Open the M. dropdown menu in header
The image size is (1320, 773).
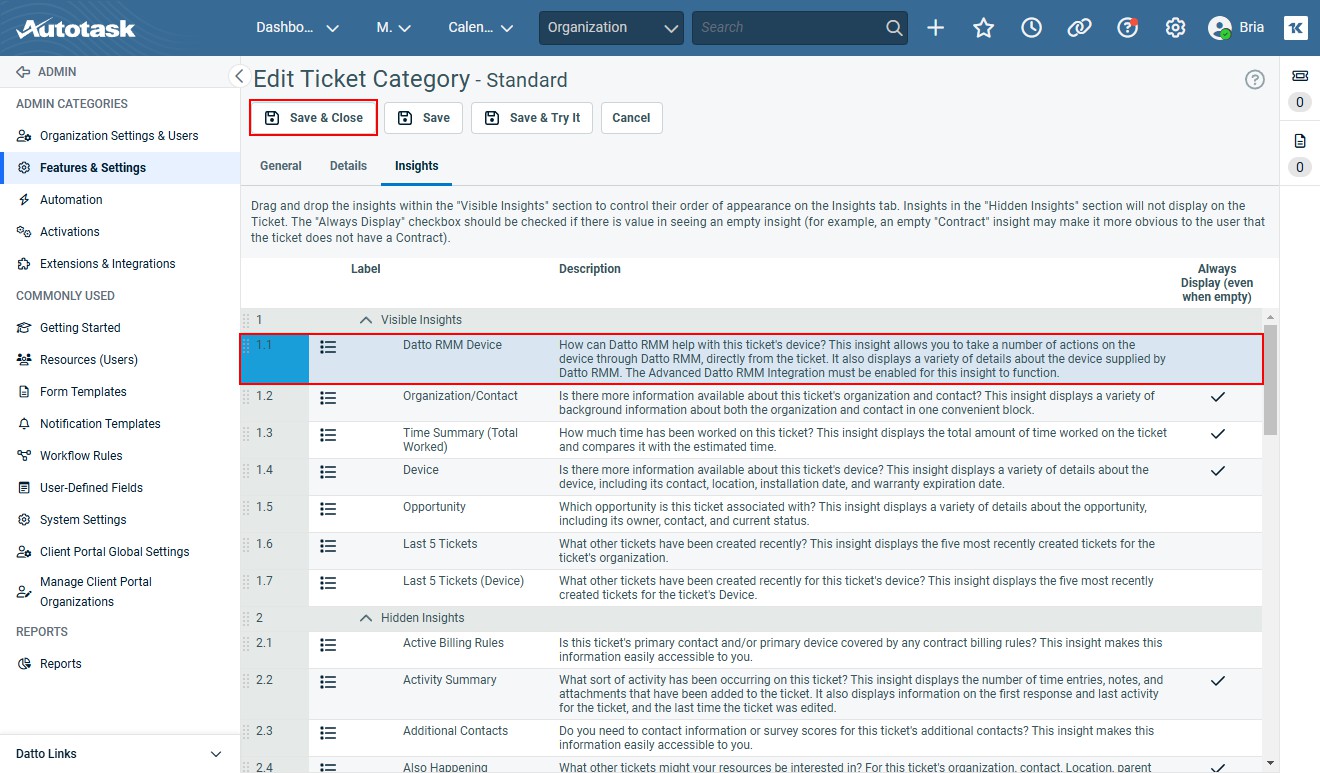[x=393, y=28]
